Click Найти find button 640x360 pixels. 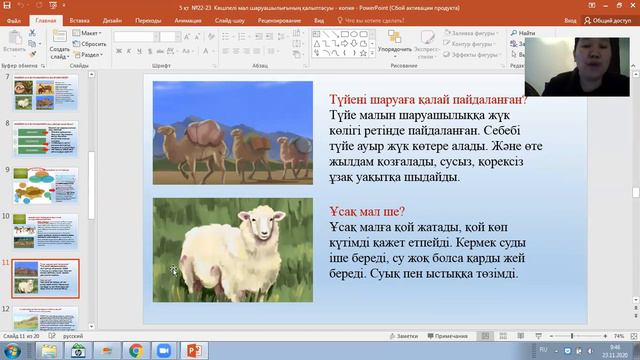tap(523, 33)
